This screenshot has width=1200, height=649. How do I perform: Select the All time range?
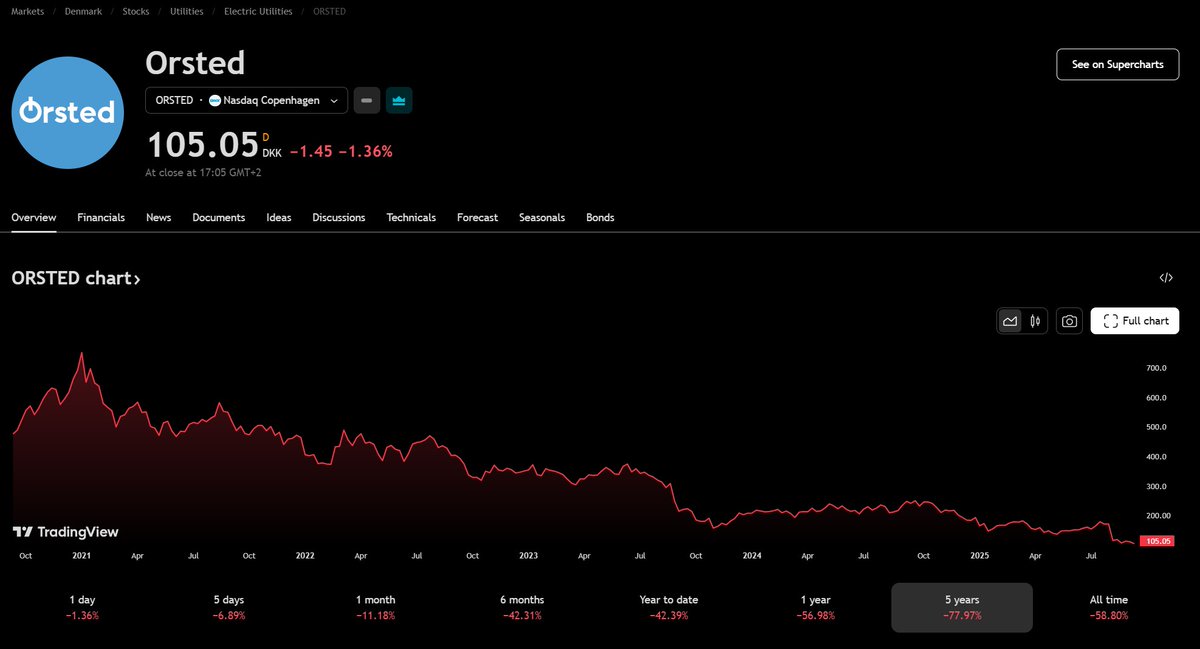click(x=1109, y=607)
